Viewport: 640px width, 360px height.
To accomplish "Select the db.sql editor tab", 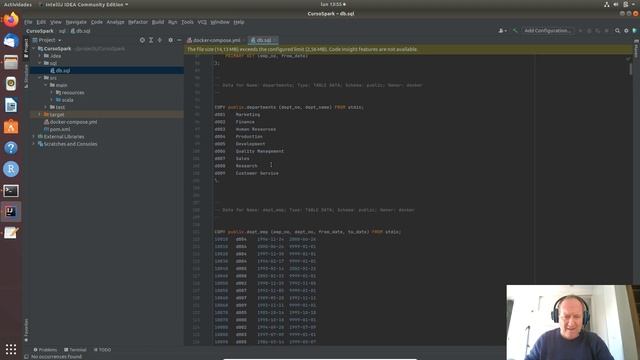I will pyautogui.click(x=263, y=40).
